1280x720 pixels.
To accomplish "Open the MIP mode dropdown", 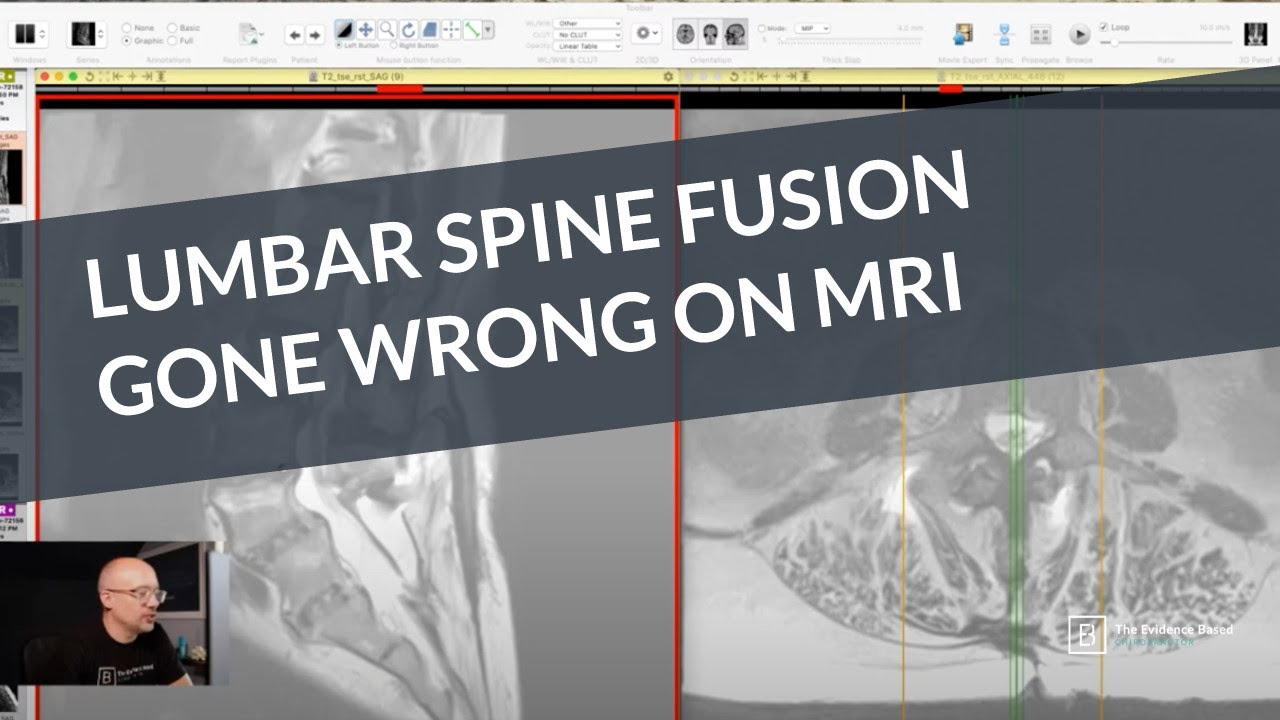I will [813, 29].
